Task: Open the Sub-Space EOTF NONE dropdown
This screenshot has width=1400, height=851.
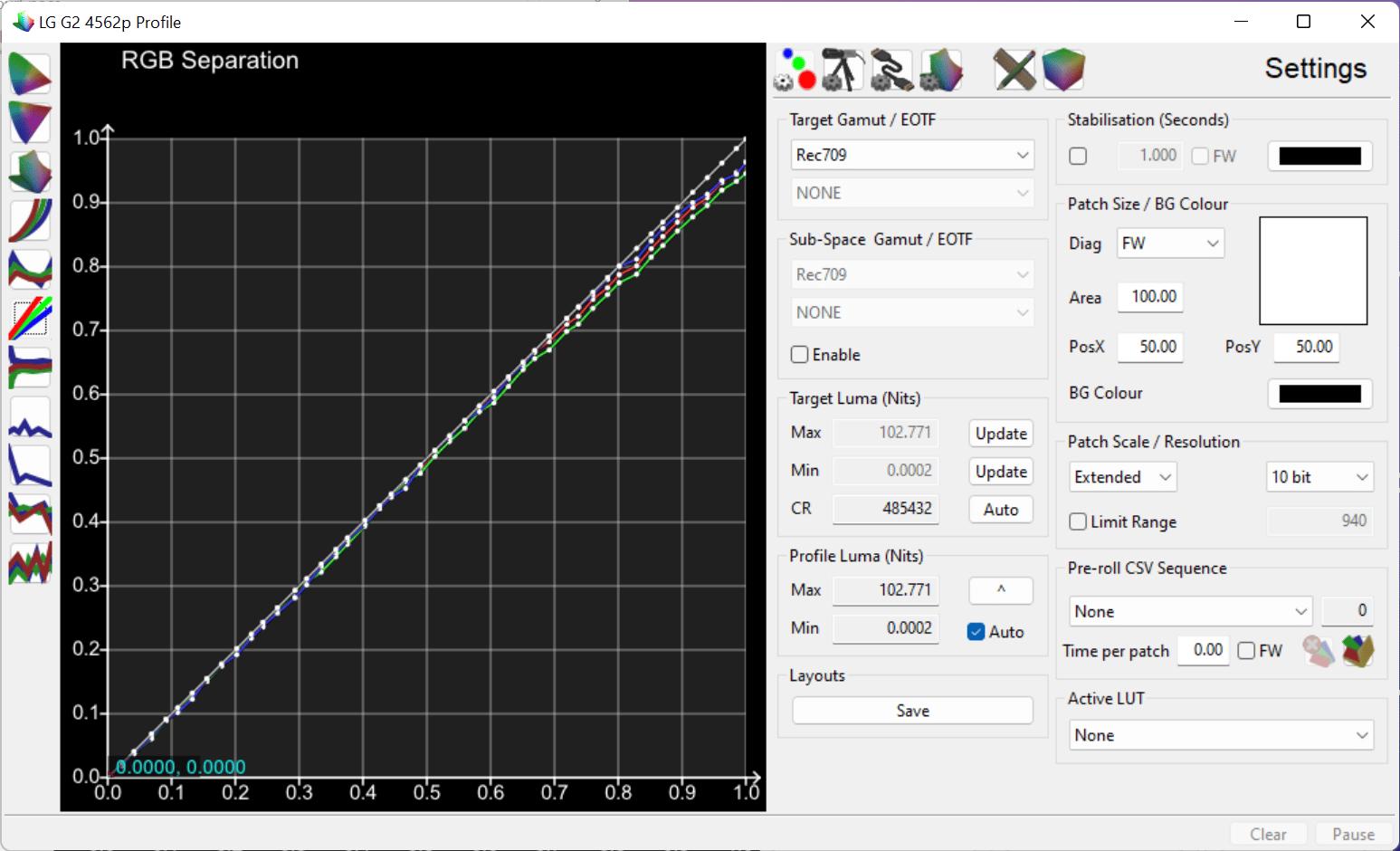Action: (912, 312)
